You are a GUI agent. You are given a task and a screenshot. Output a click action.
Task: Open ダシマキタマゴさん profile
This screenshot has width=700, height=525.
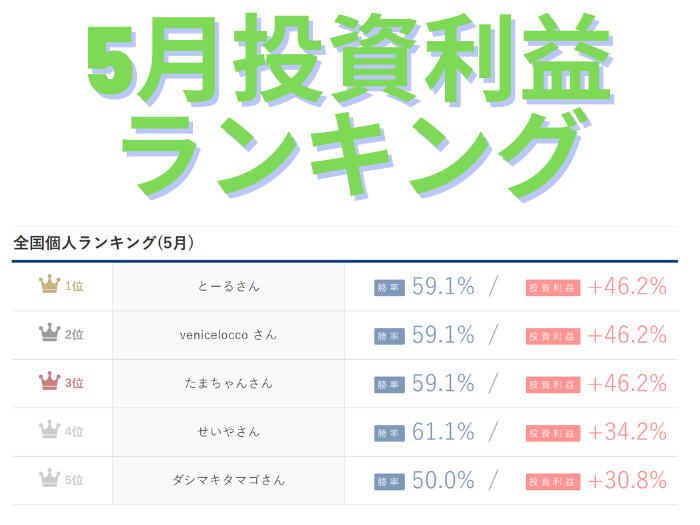(x=229, y=480)
